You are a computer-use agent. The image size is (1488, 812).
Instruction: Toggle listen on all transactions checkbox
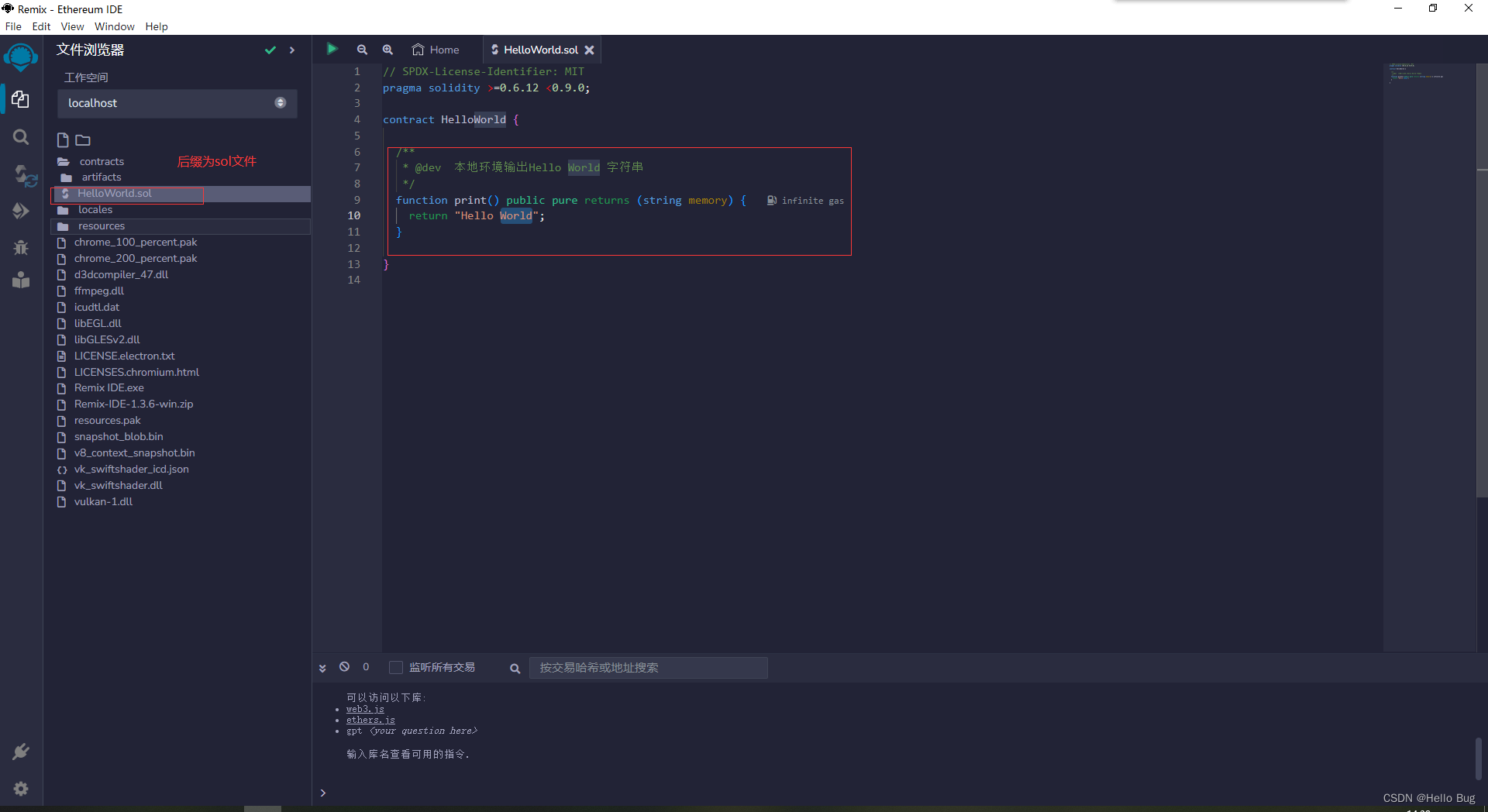396,667
